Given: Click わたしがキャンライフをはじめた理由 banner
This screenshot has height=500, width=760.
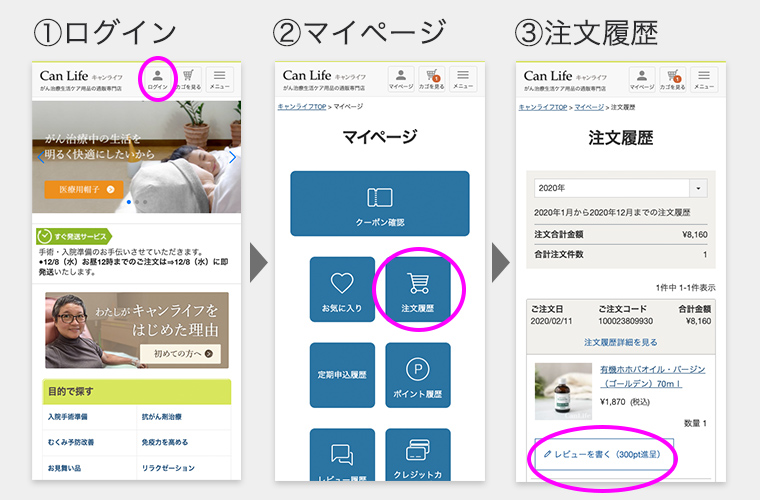Looking at the screenshot, I should click(137, 330).
